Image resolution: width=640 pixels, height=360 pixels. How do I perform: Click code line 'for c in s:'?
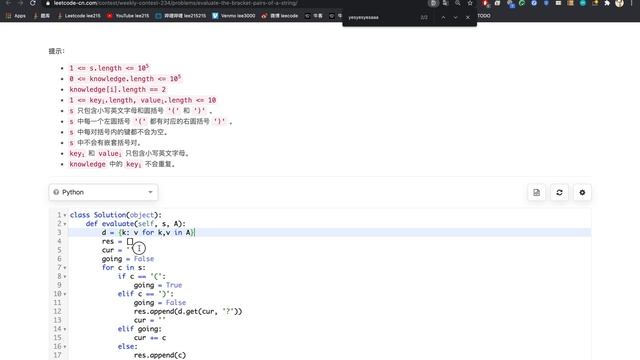tap(124, 267)
